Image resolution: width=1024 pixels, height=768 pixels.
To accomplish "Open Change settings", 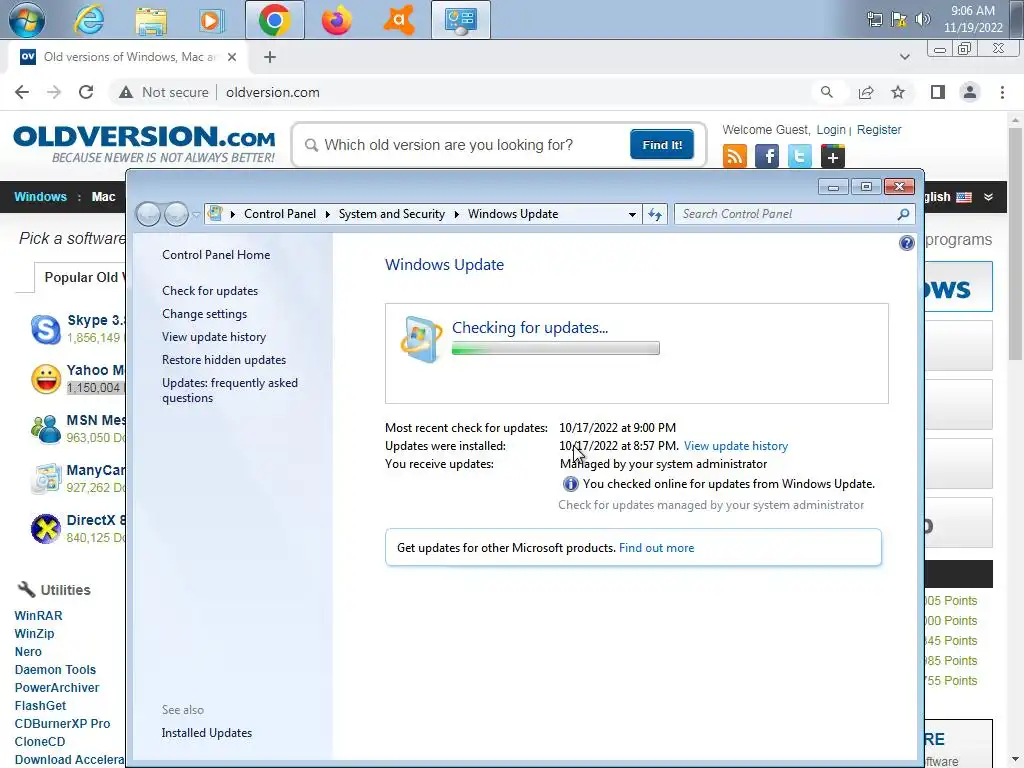I will (204, 313).
